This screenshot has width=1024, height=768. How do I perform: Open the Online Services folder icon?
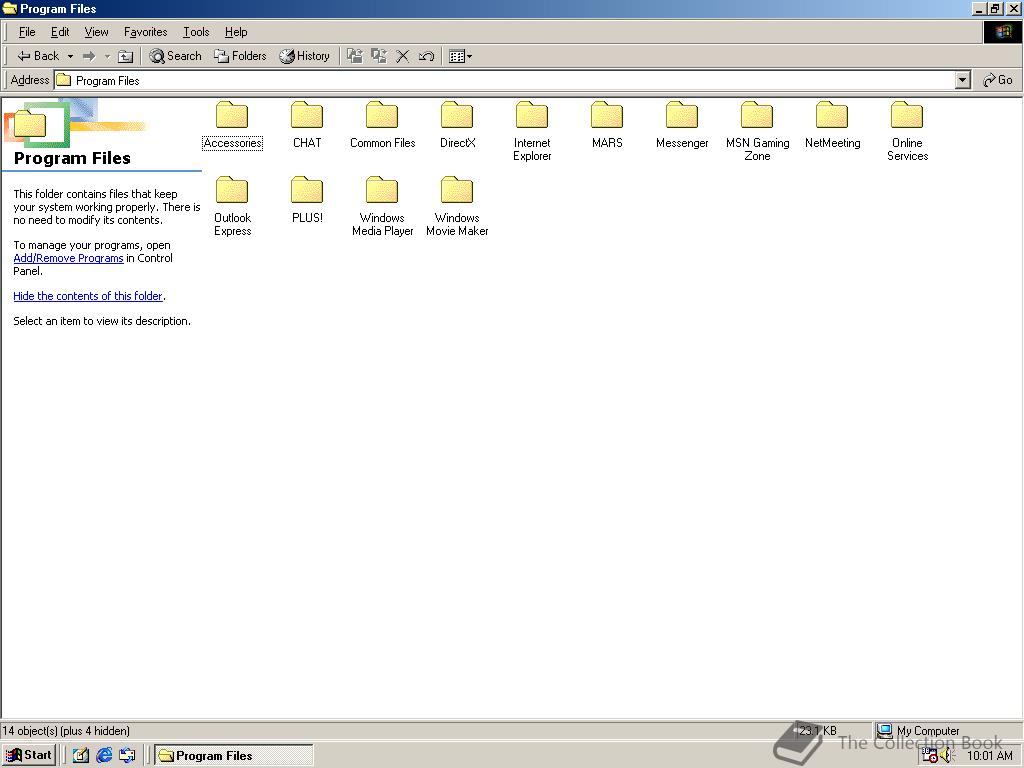[x=908, y=116]
